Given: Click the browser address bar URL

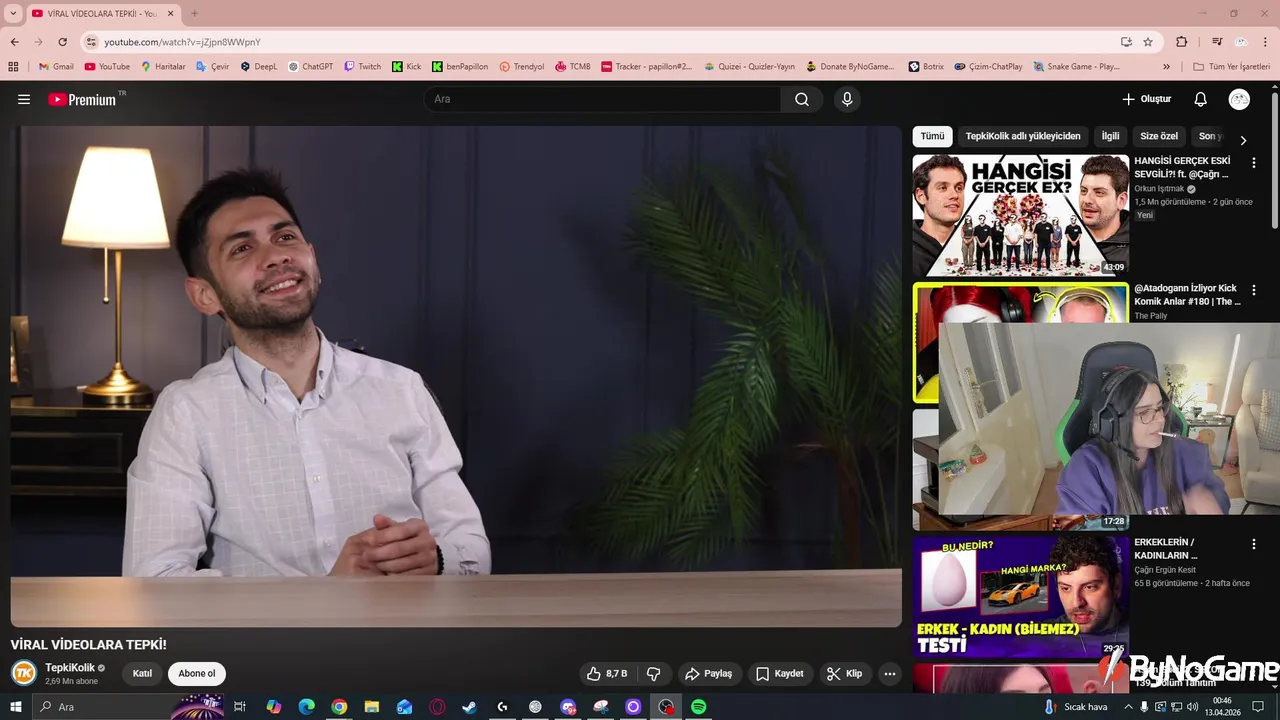Looking at the screenshot, I should pyautogui.click(x=182, y=42).
